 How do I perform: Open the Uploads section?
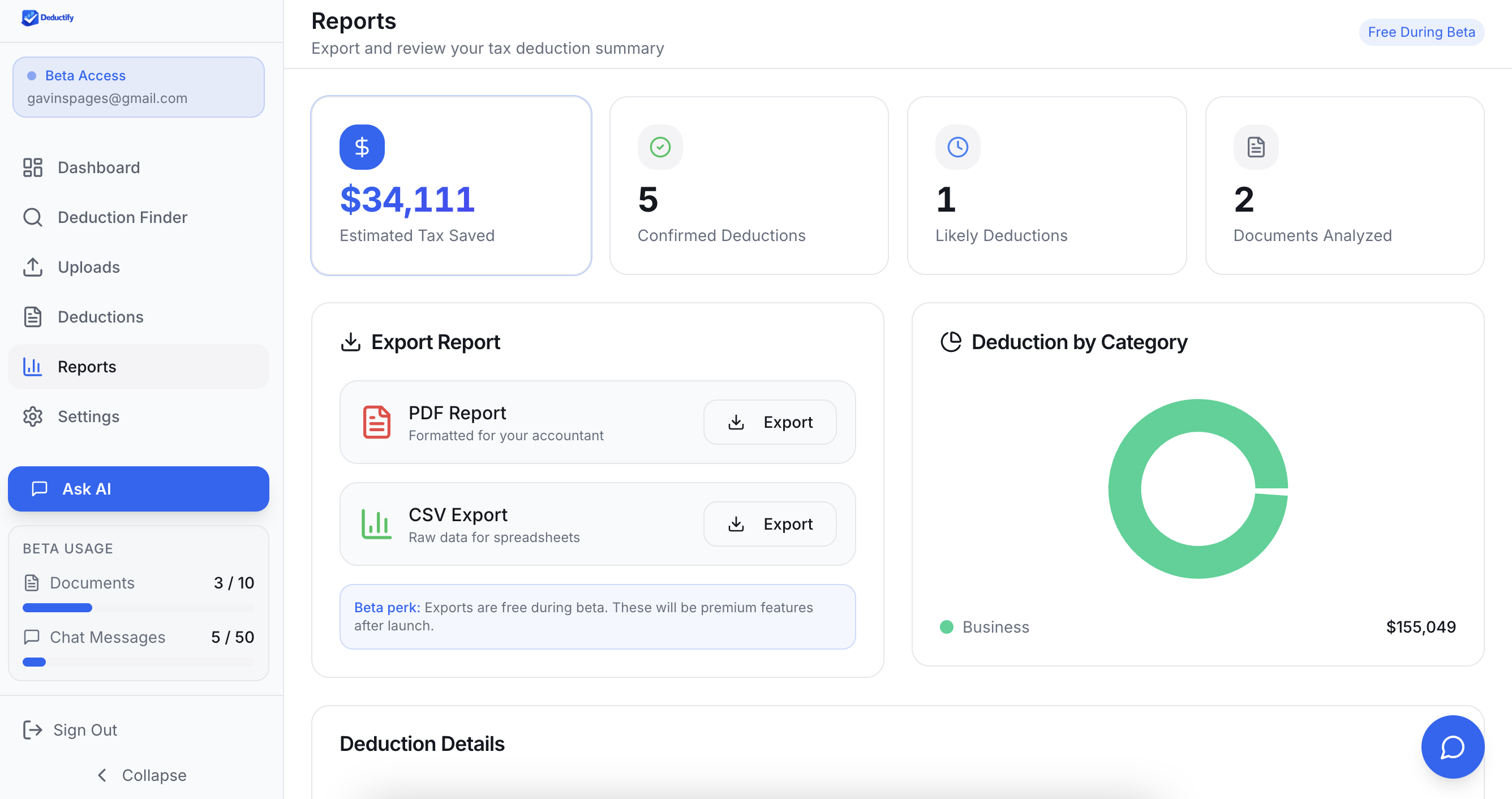(89, 267)
